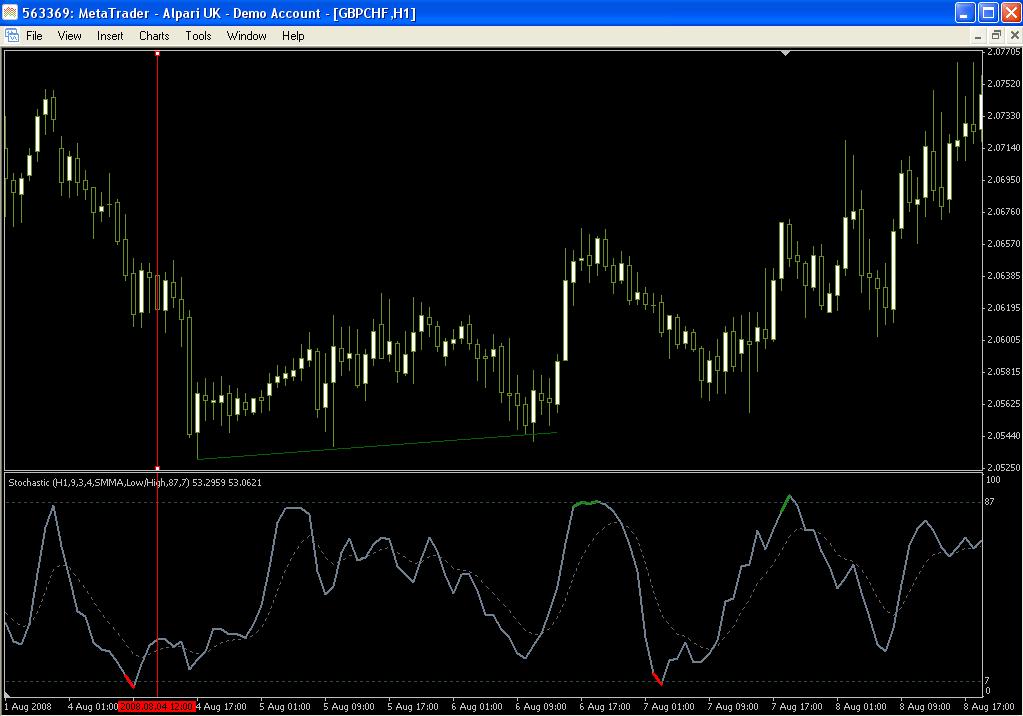1023x716 pixels.
Task: Expand the Insert menu
Action: click(110, 35)
